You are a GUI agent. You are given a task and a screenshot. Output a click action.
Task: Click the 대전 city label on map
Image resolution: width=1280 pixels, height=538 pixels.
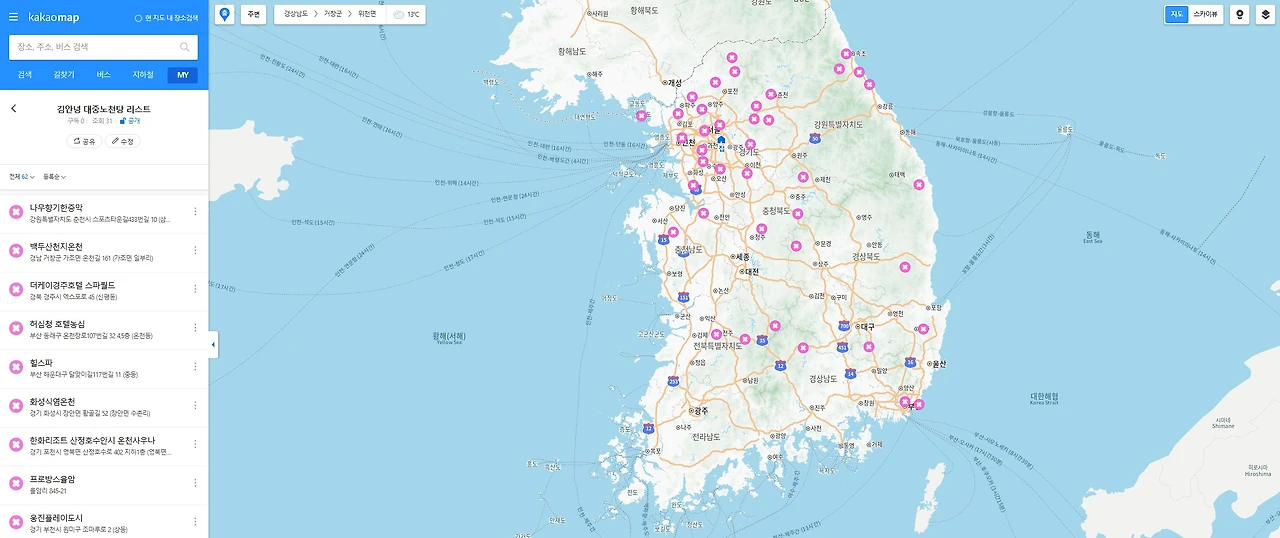tap(750, 271)
